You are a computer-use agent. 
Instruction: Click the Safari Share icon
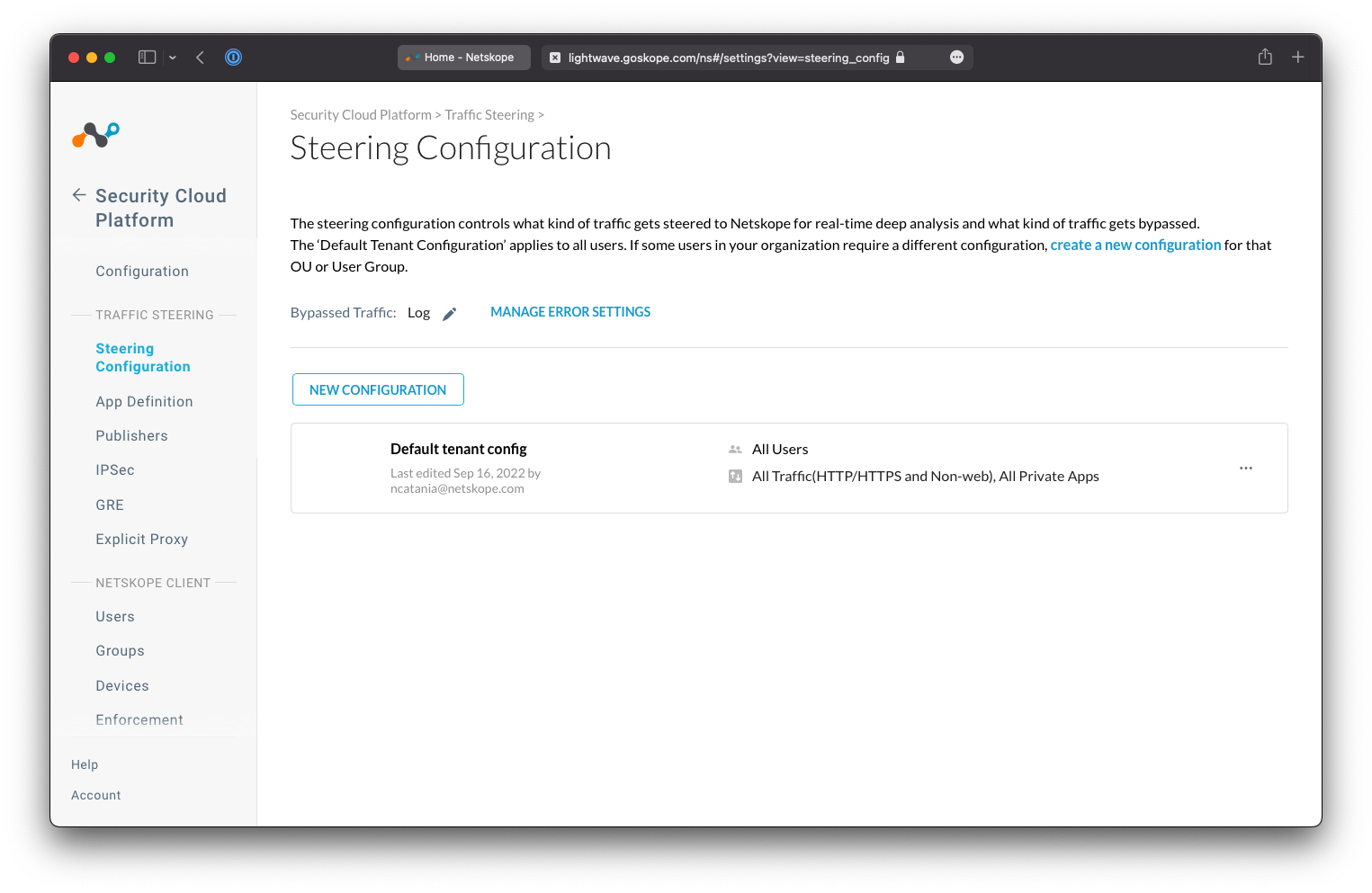pyautogui.click(x=1265, y=58)
